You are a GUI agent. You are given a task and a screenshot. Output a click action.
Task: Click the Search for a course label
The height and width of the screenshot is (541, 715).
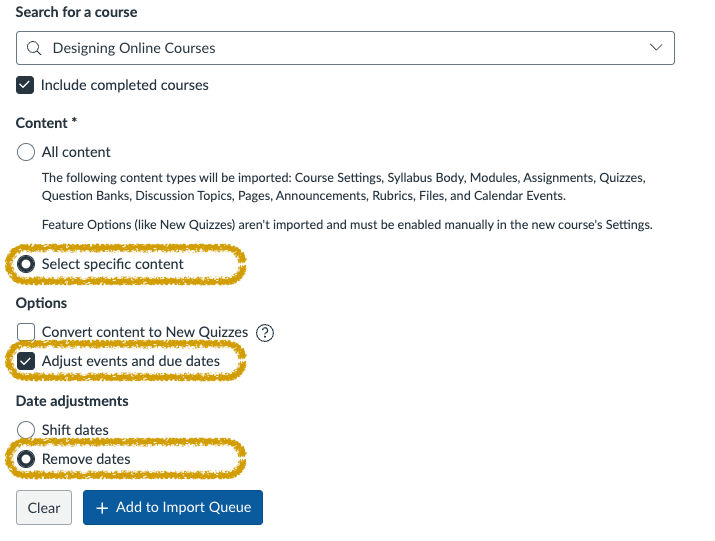point(77,12)
